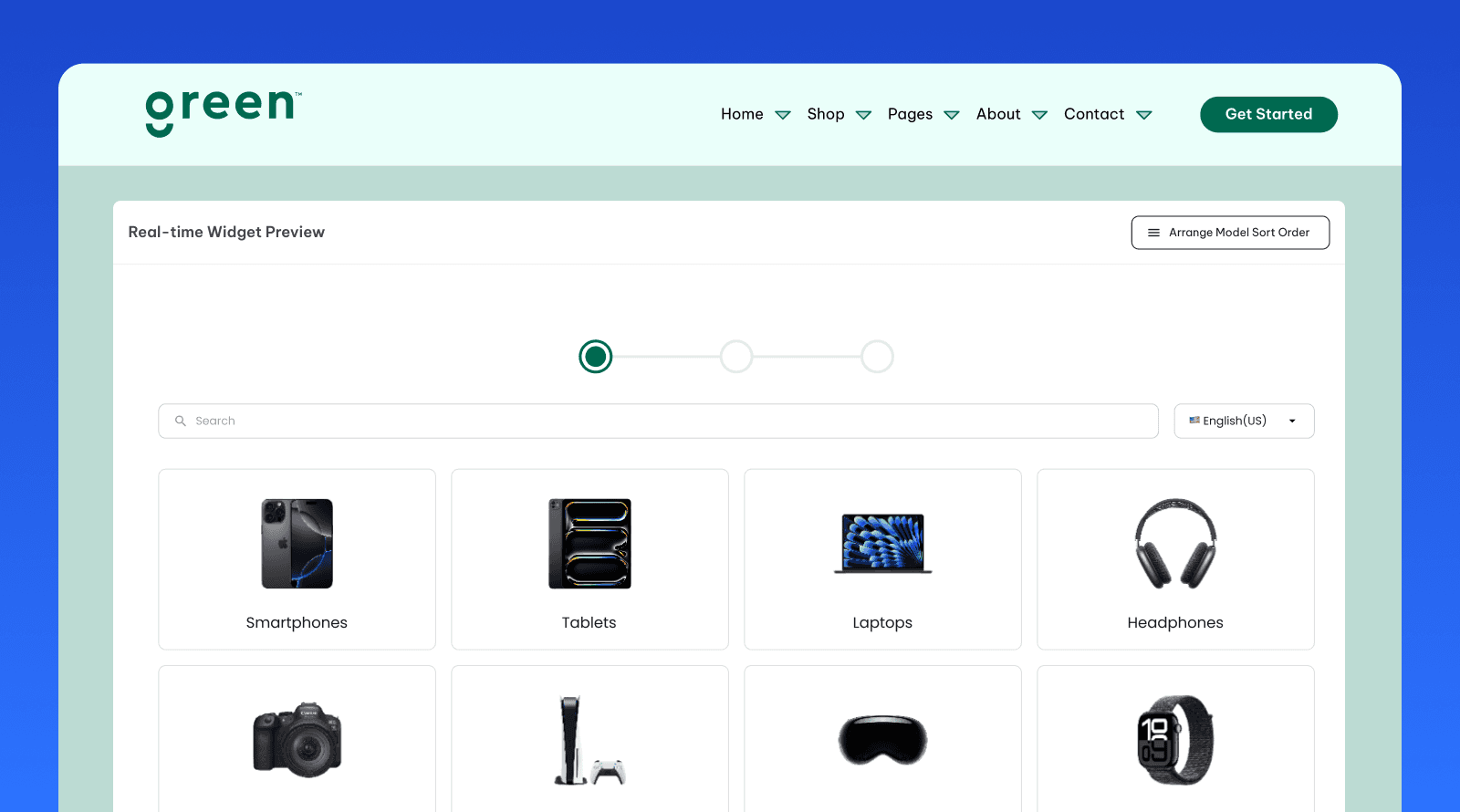Select the smartwatch category card
Image resolution: width=1460 pixels, height=812 pixels.
(x=1175, y=739)
